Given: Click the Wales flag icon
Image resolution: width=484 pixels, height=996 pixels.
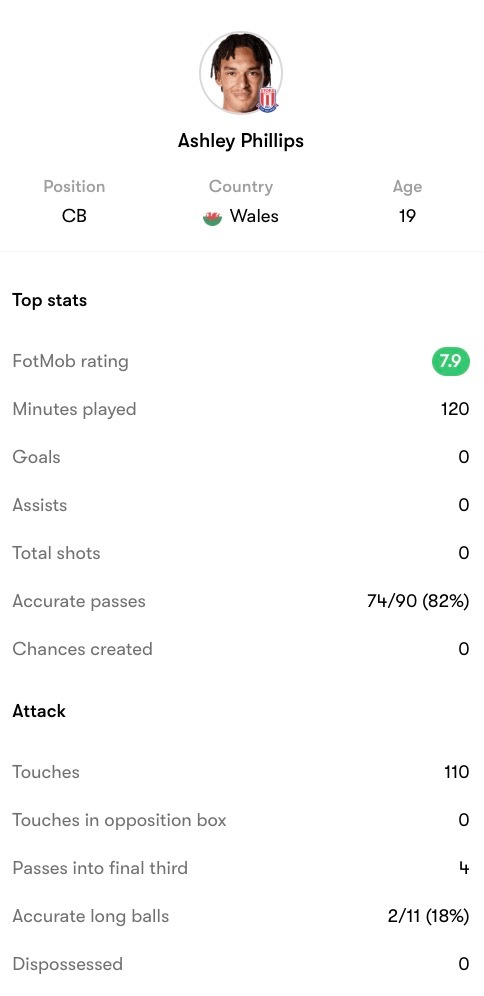Looking at the screenshot, I should pyautogui.click(x=212, y=218).
